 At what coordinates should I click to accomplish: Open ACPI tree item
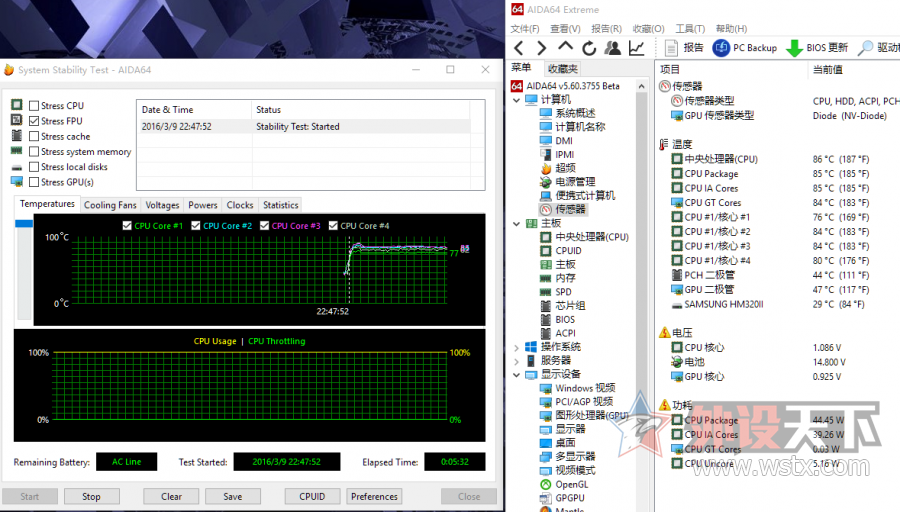pyautogui.click(x=565, y=333)
